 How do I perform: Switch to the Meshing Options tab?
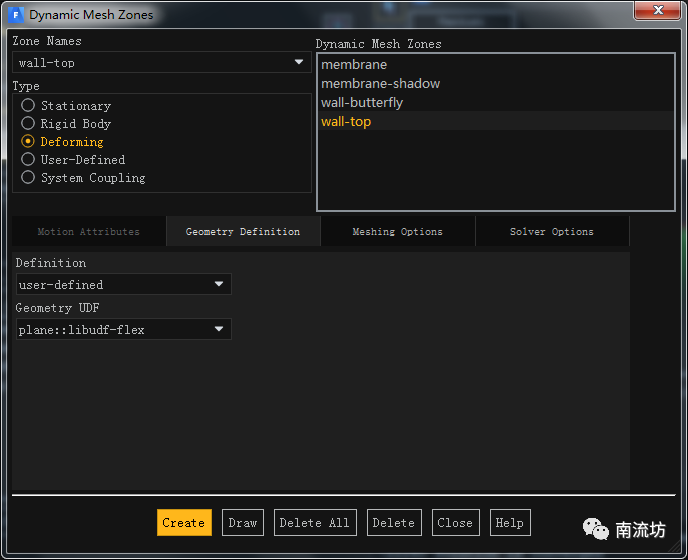point(397,232)
